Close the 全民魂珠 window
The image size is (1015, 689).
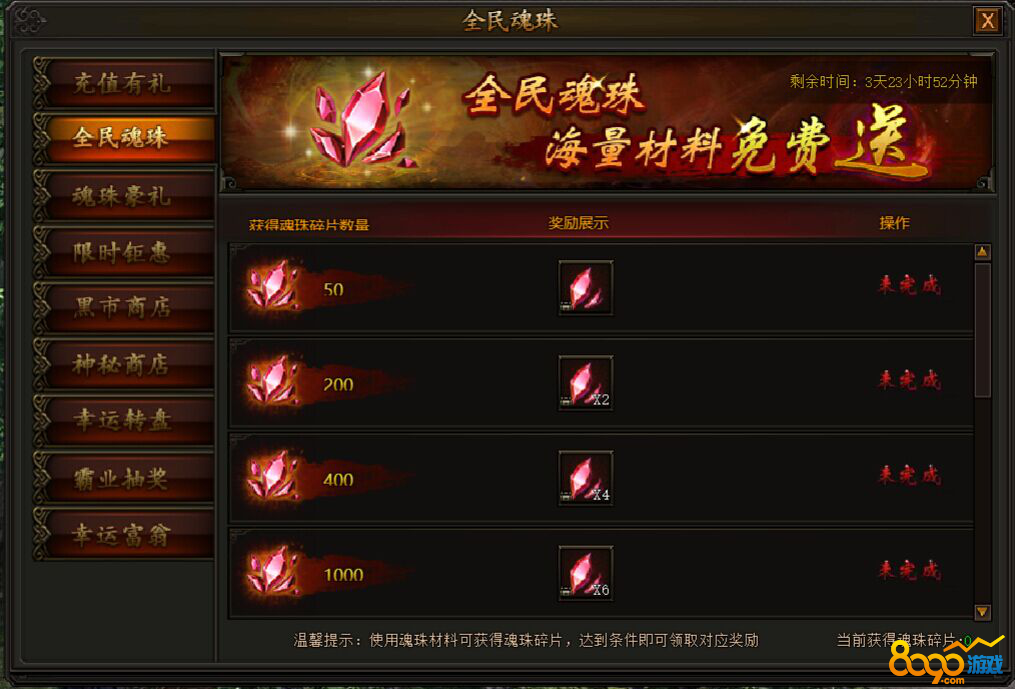coord(987,21)
